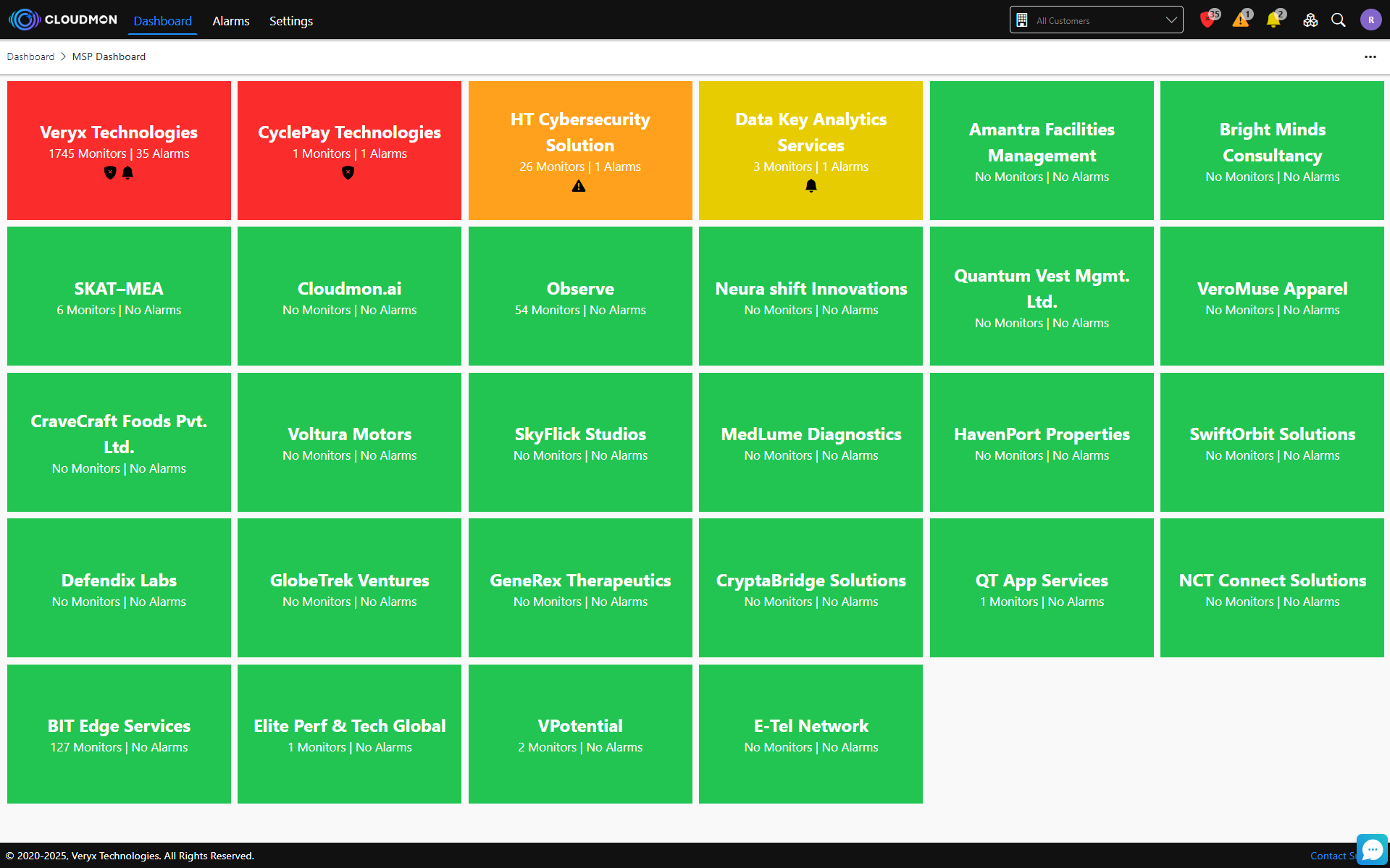Open the live chat bubble widget

[x=1372, y=850]
